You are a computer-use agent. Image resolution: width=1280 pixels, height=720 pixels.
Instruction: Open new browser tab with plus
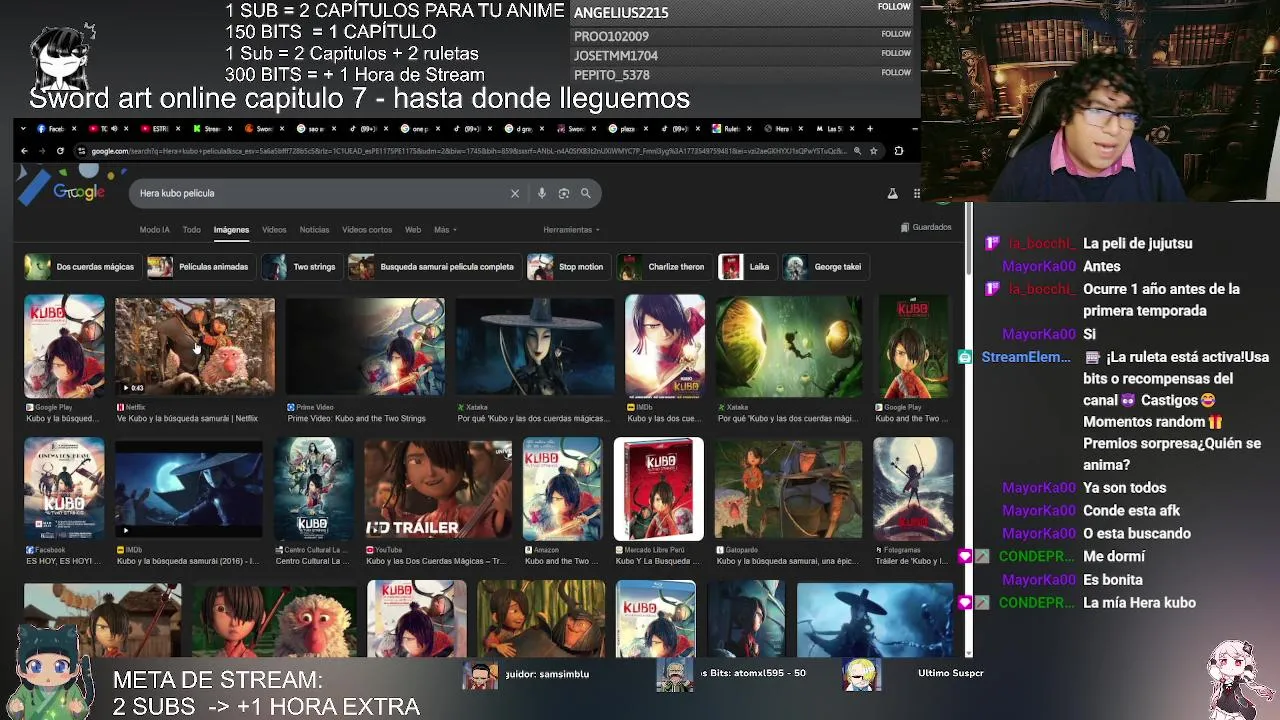tap(870, 128)
